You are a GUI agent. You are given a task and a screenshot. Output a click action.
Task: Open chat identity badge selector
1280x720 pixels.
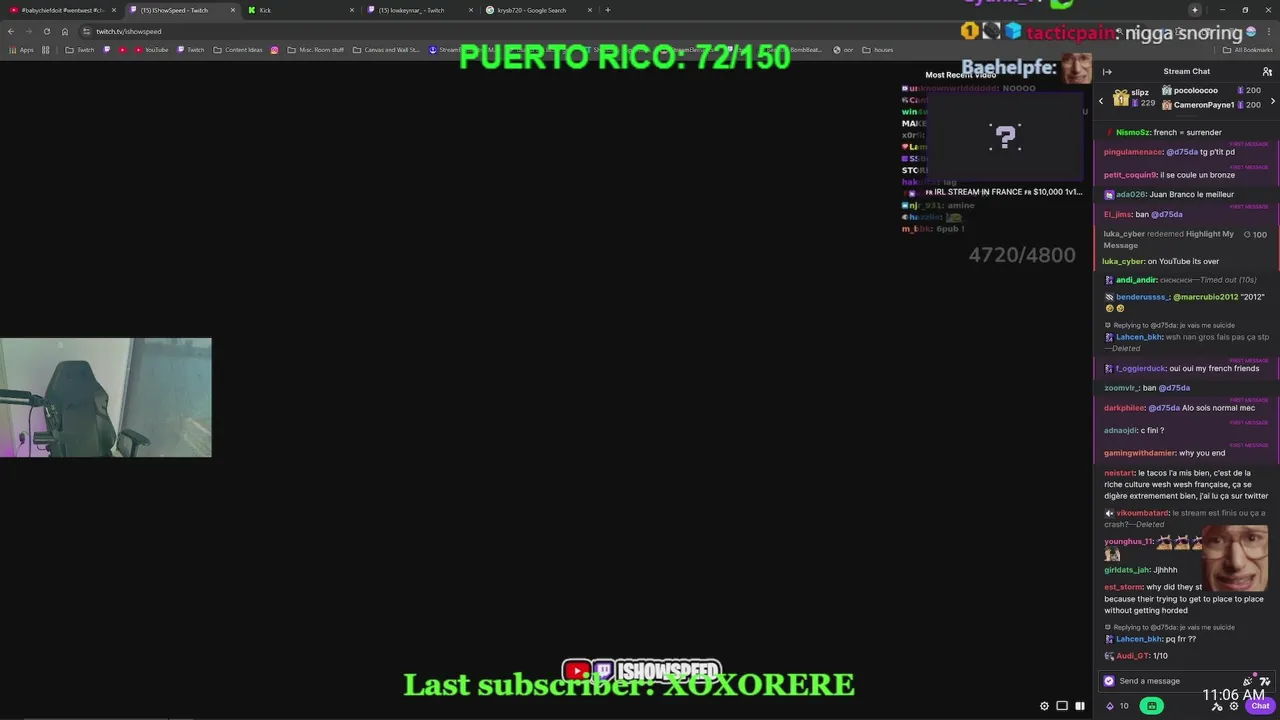(x=1109, y=681)
